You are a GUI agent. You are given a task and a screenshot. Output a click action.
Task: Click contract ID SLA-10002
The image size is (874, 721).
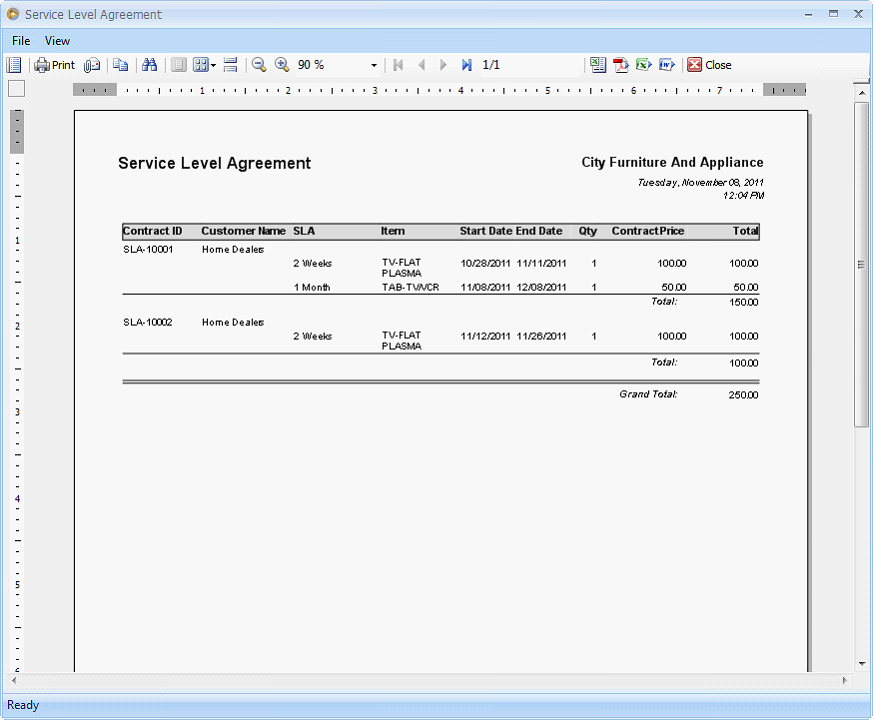(x=148, y=323)
